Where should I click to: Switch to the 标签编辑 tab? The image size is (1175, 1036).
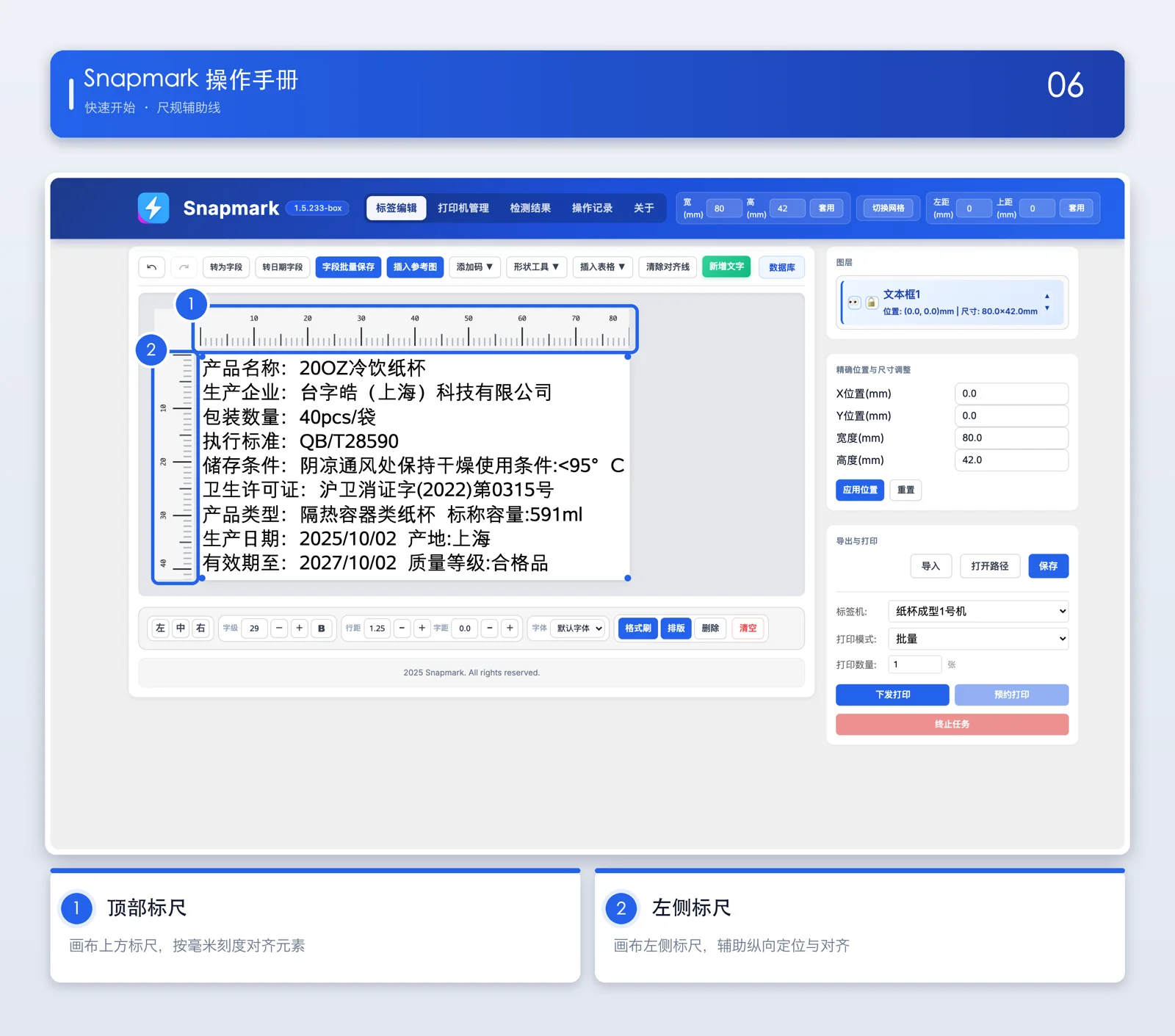(397, 209)
